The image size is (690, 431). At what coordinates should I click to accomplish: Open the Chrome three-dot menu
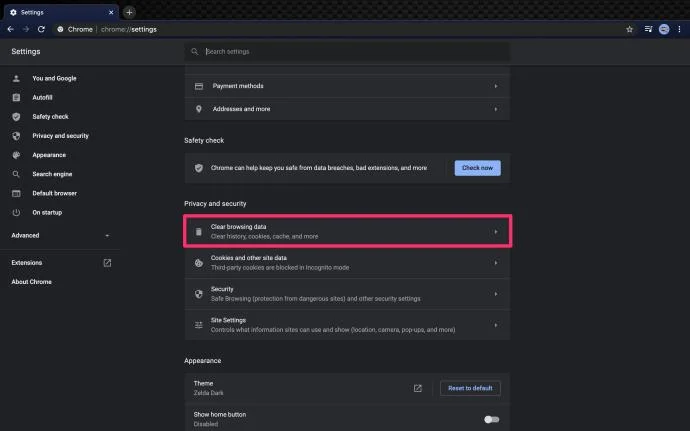point(680,29)
